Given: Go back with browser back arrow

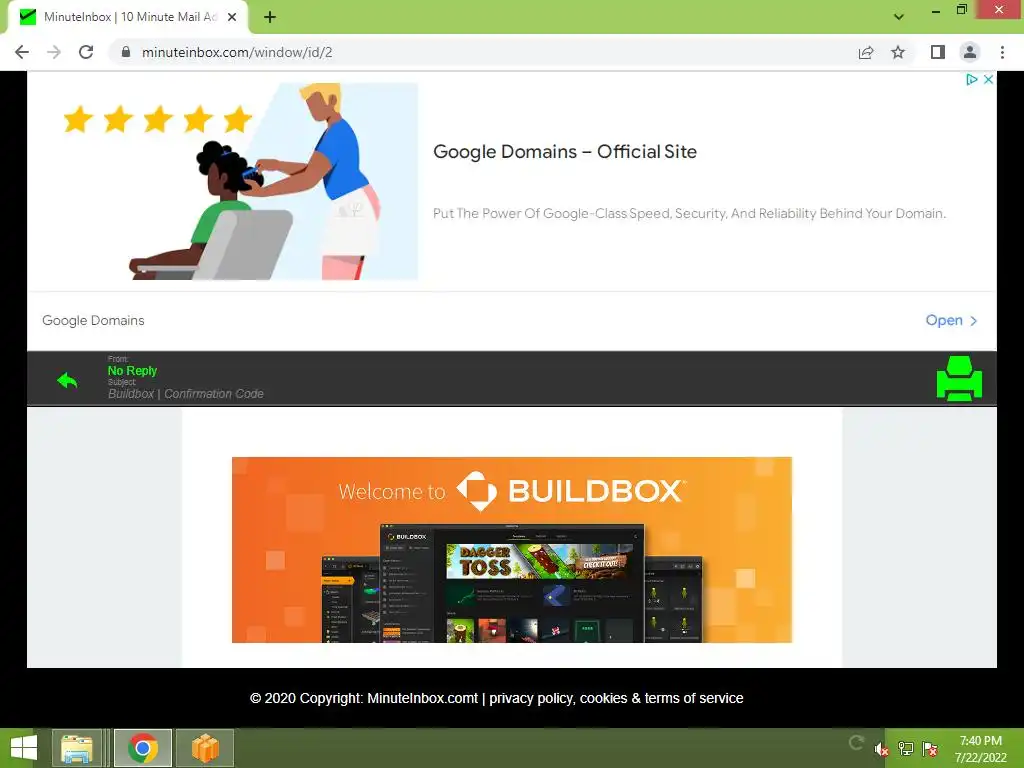Looking at the screenshot, I should [22, 52].
